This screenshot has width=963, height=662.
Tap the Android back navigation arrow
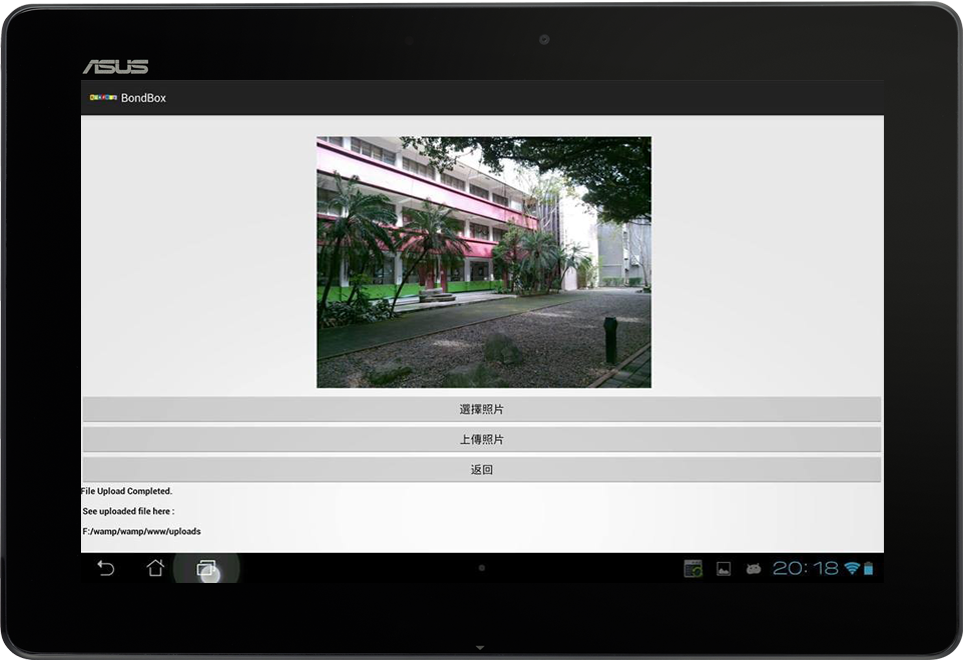[105, 568]
